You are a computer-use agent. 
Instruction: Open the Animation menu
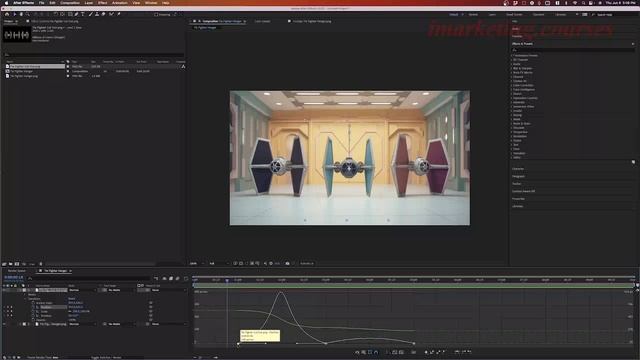click(x=120, y=3)
